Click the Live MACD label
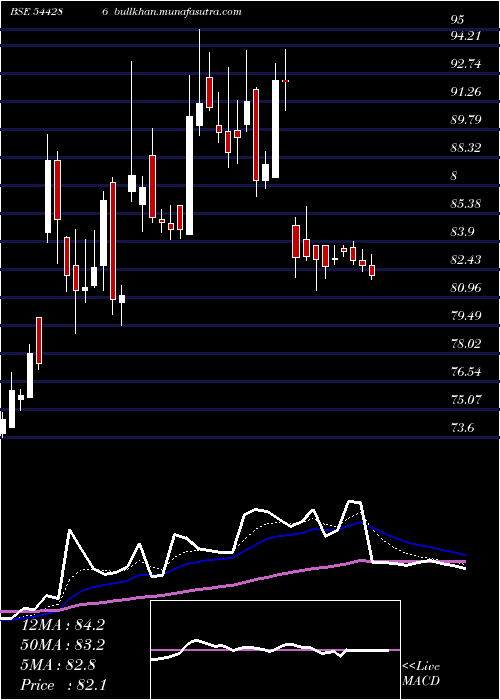Screen dimensions: 500x700 tap(421, 674)
